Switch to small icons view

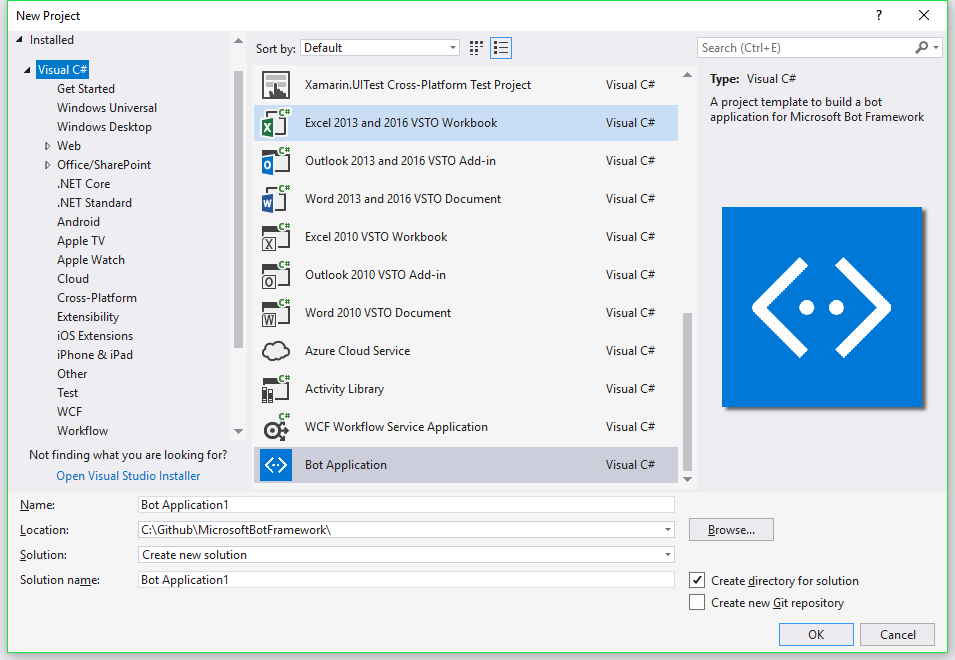click(476, 48)
